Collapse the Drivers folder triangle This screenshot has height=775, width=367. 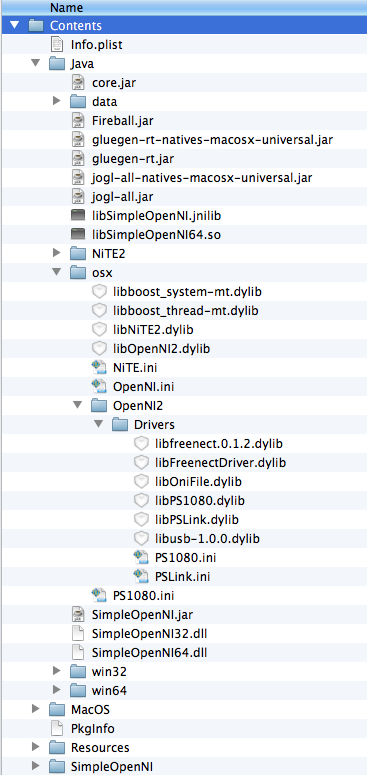pos(99,424)
